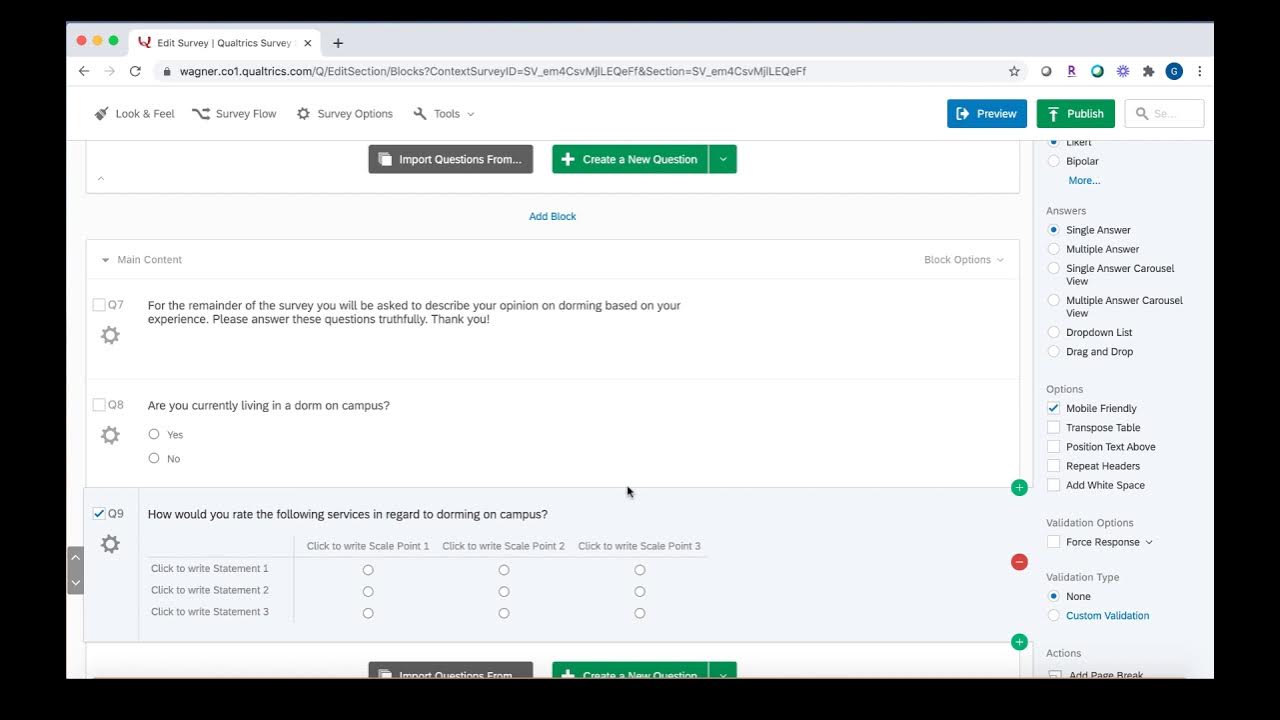Move Q9 up with side arrow
This screenshot has height=720, width=1280.
pos(75,559)
